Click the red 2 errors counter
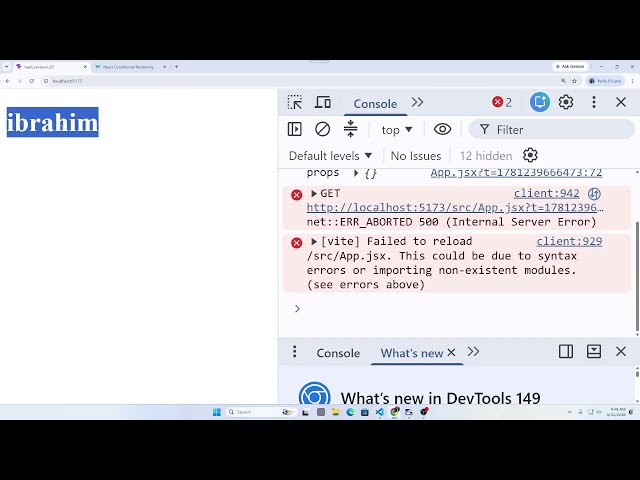 tap(502, 102)
